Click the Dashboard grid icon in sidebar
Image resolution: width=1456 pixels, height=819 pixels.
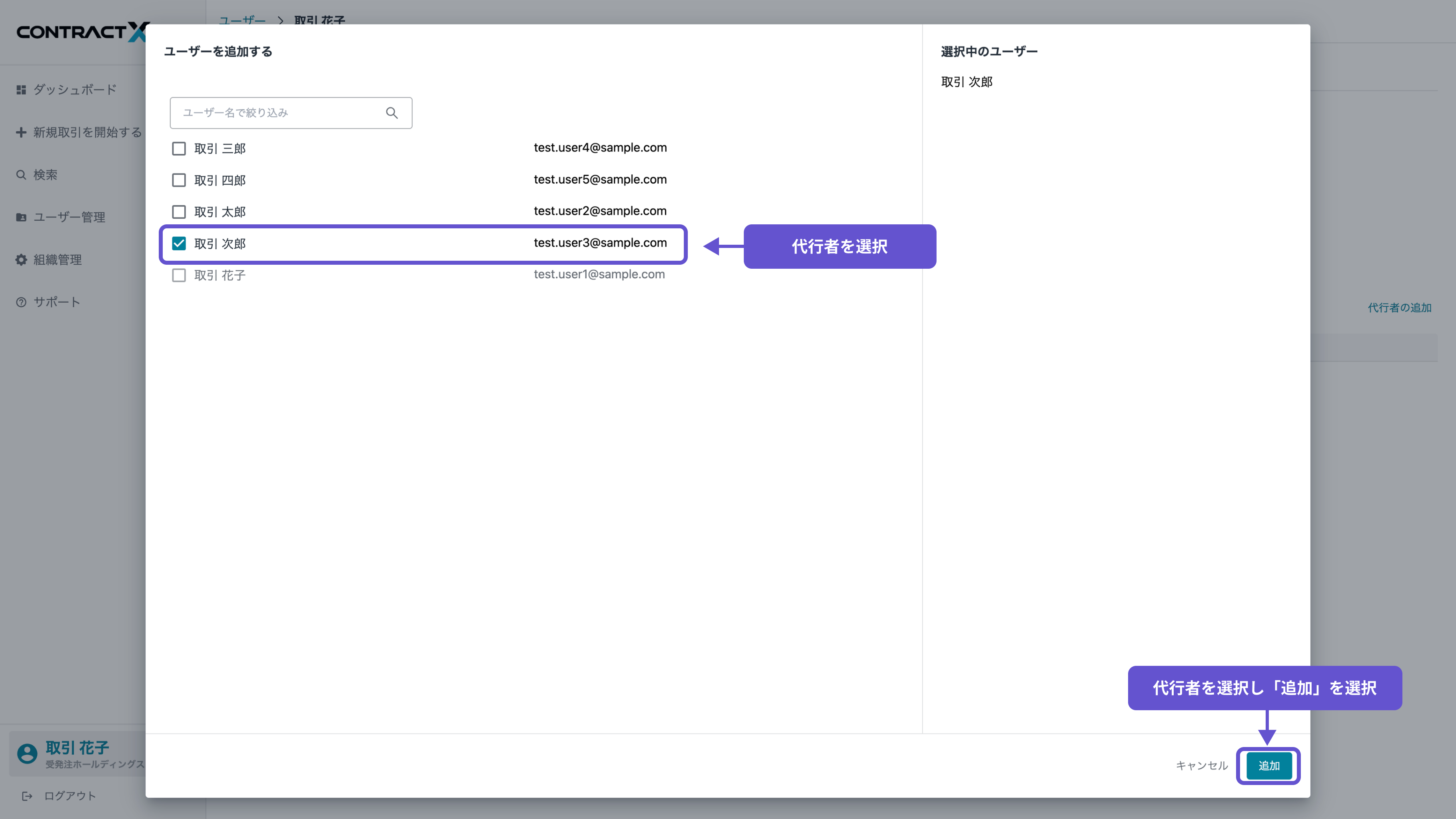tap(22, 90)
